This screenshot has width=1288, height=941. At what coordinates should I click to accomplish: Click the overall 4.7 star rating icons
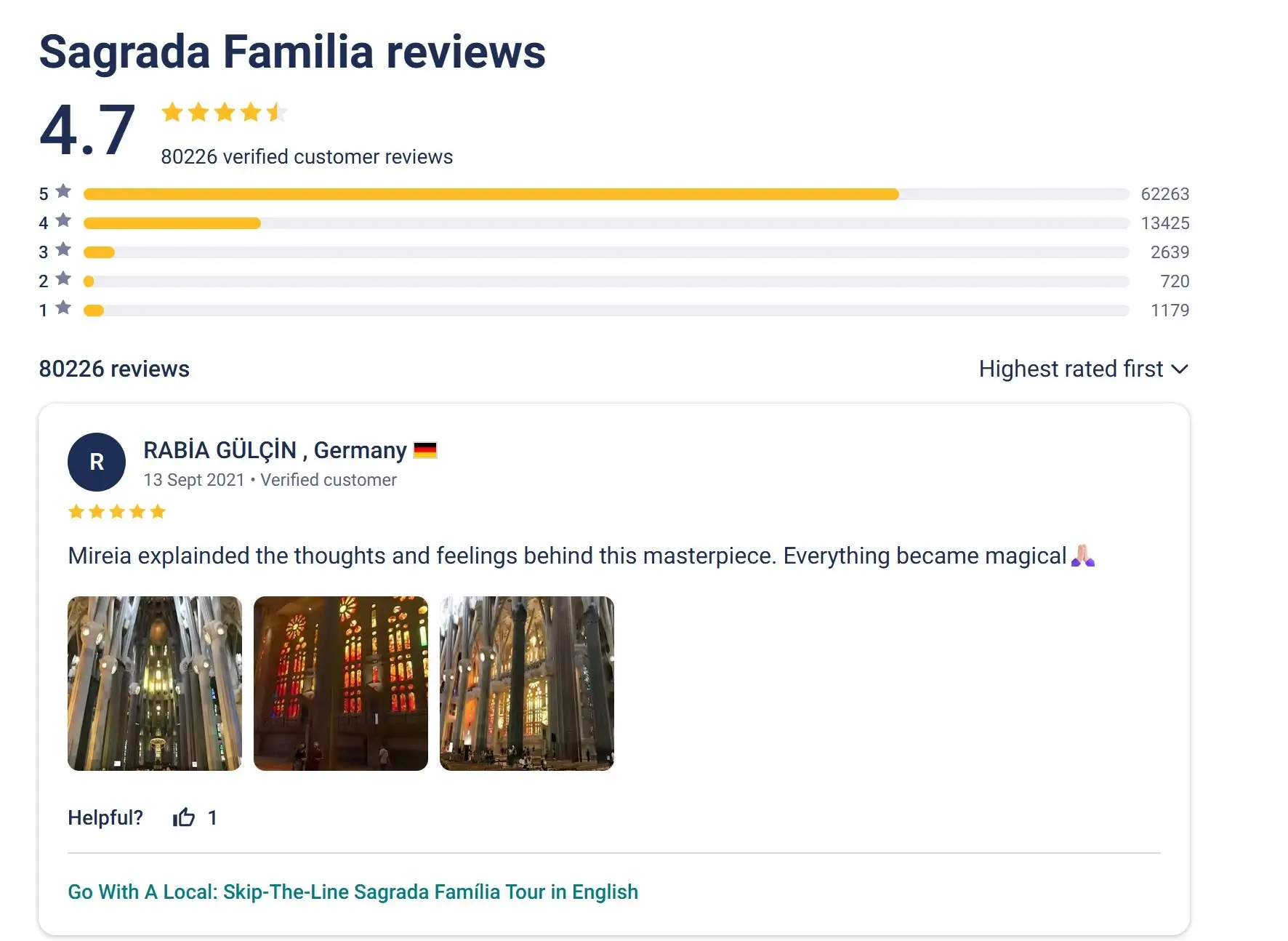pos(225,112)
